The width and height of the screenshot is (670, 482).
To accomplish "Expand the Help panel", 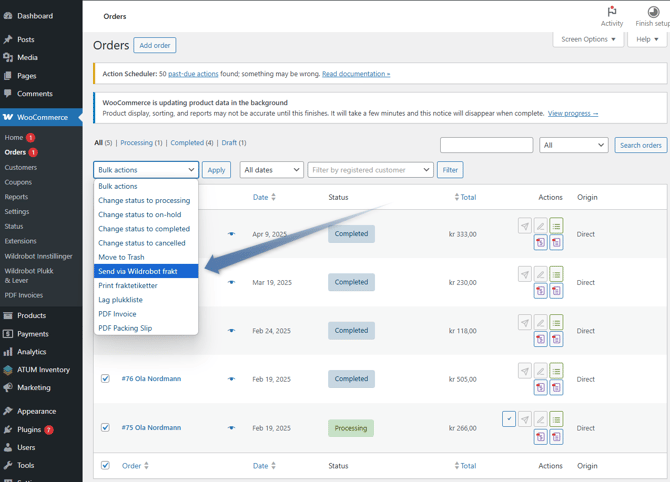I will (647, 39).
